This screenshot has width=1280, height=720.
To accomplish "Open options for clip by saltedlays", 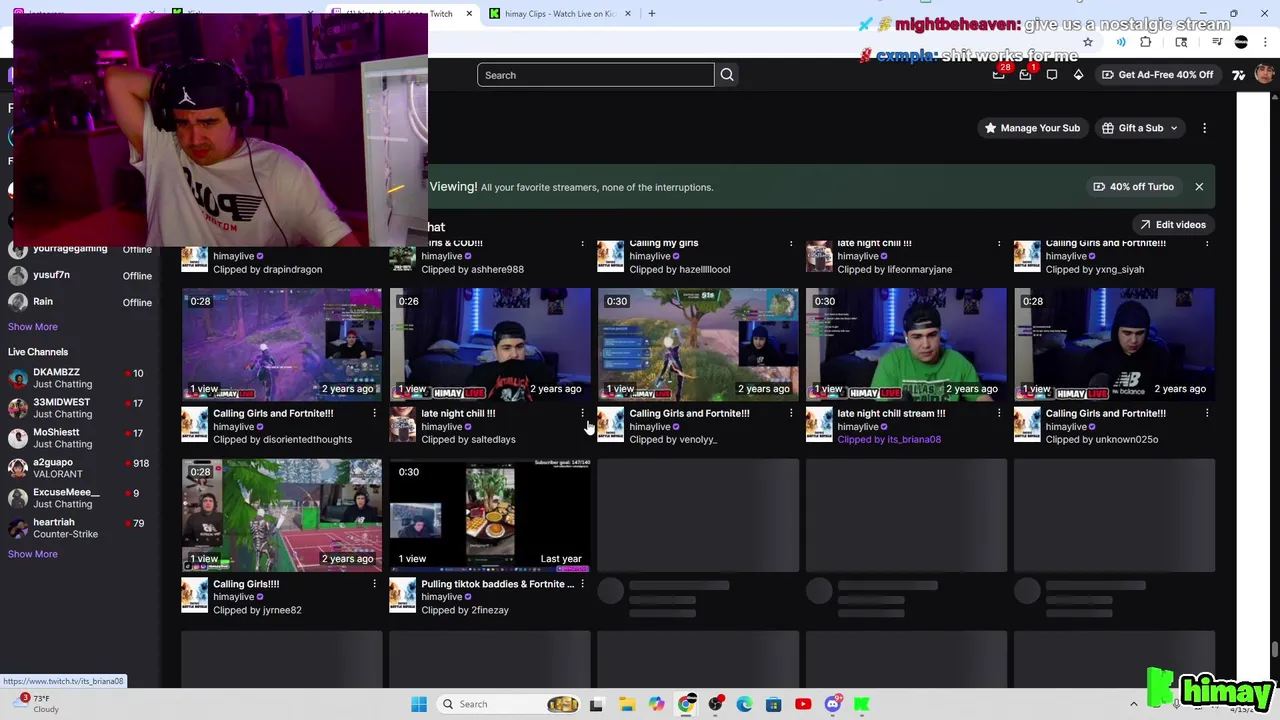I will pos(582,413).
